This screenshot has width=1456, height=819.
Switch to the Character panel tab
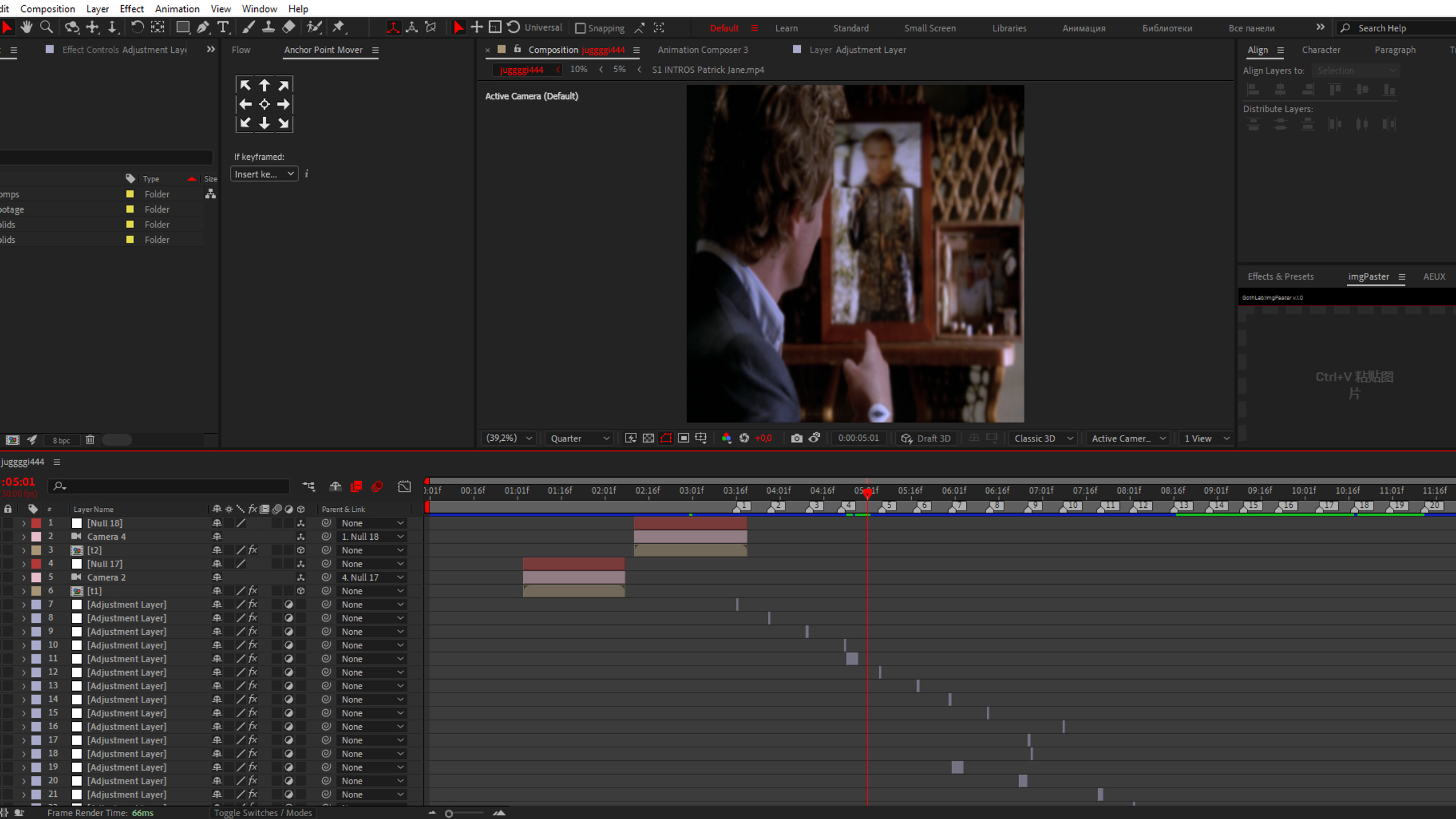click(1321, 50)
